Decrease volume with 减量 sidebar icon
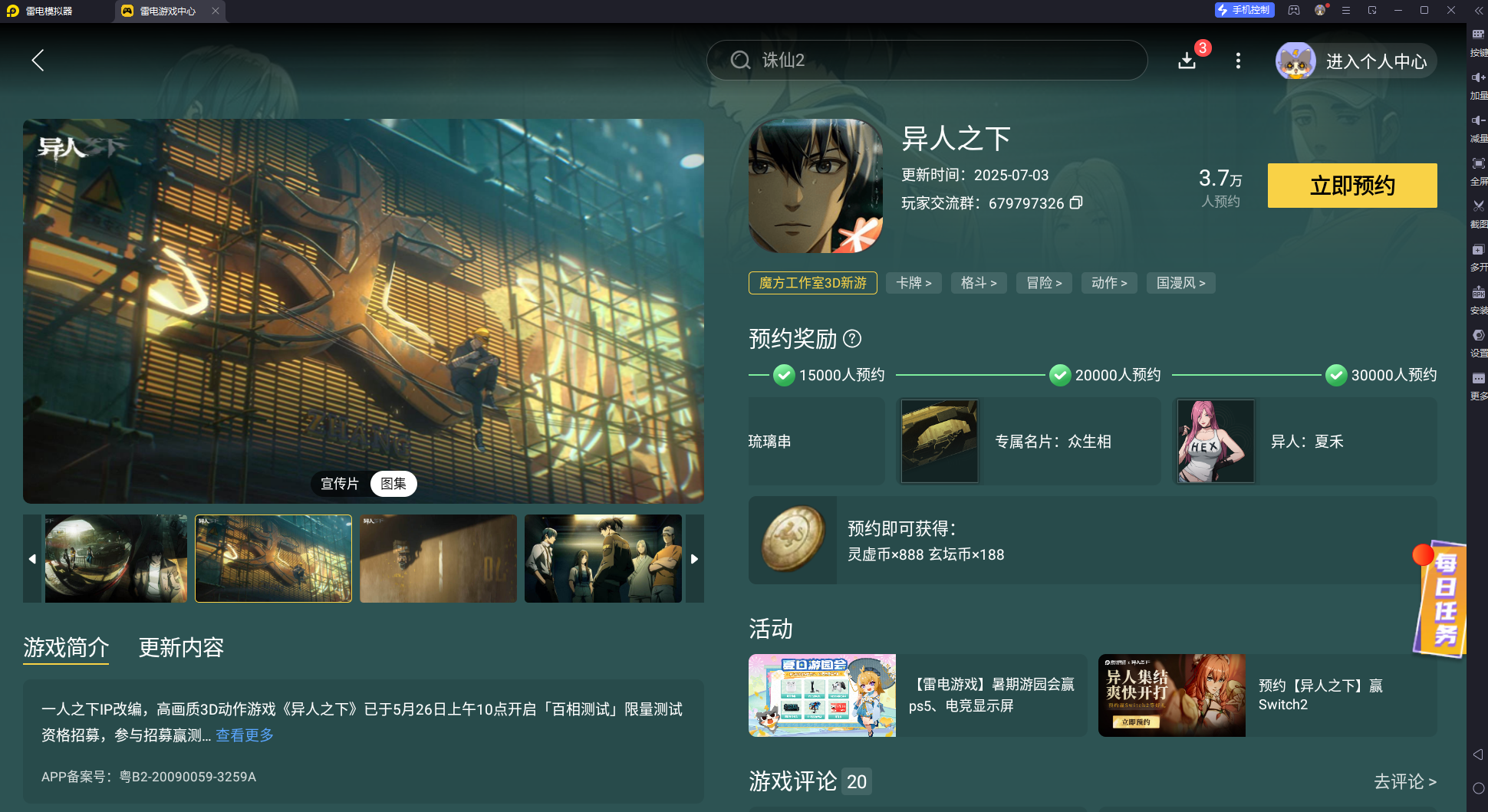Image resolution: width=1488 pixels, height=812 pixels. click(1478, 127)
